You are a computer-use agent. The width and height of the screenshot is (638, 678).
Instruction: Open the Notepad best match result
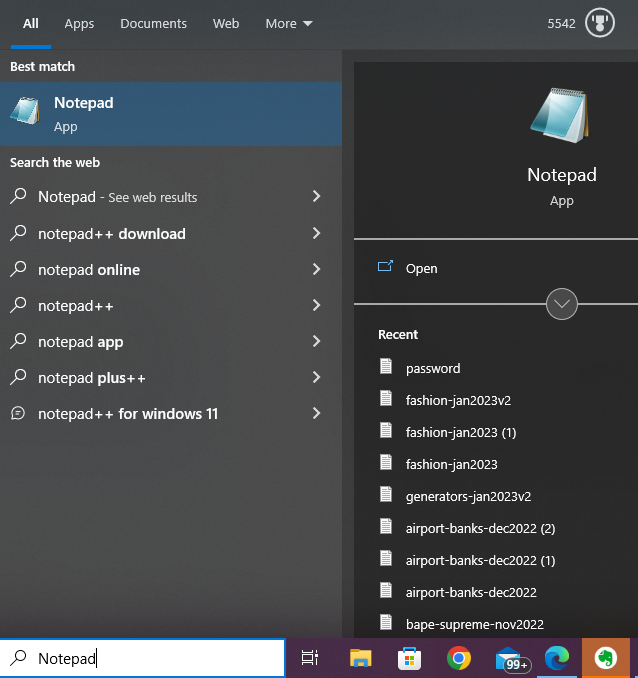pos(171,114)
